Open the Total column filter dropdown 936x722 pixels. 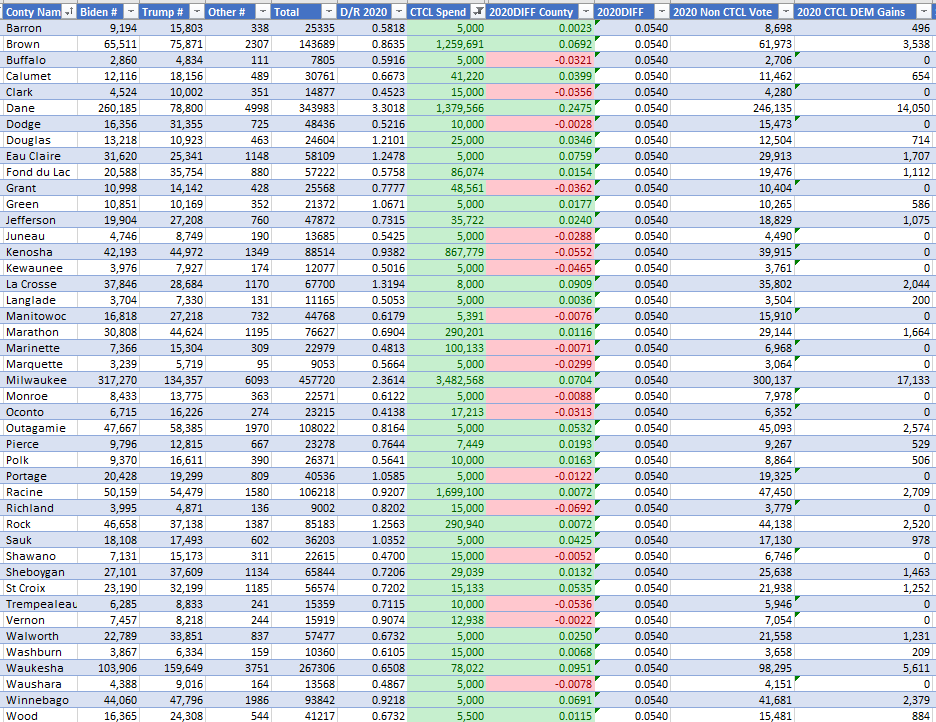point(329,12)
